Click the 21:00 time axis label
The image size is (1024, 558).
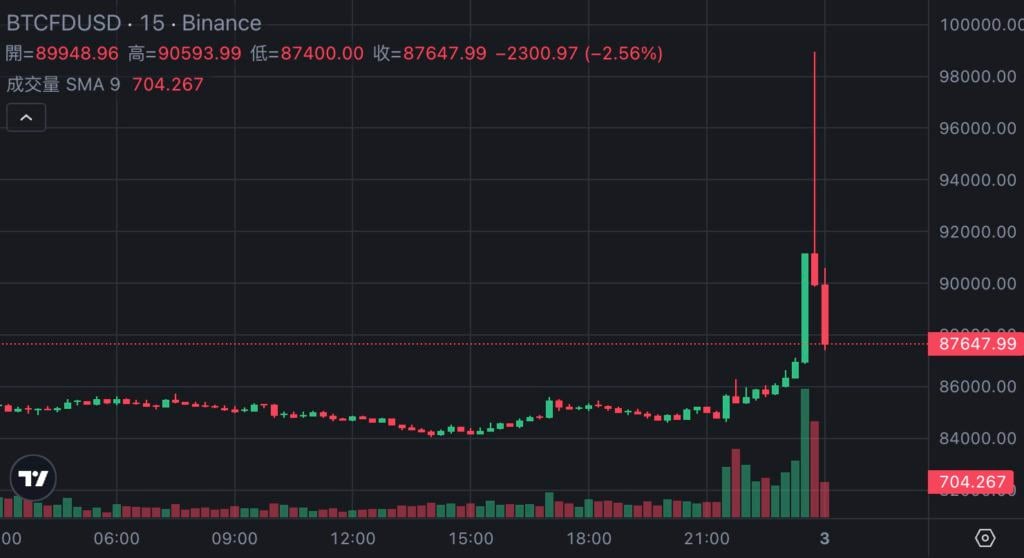[x=706, y=538]
